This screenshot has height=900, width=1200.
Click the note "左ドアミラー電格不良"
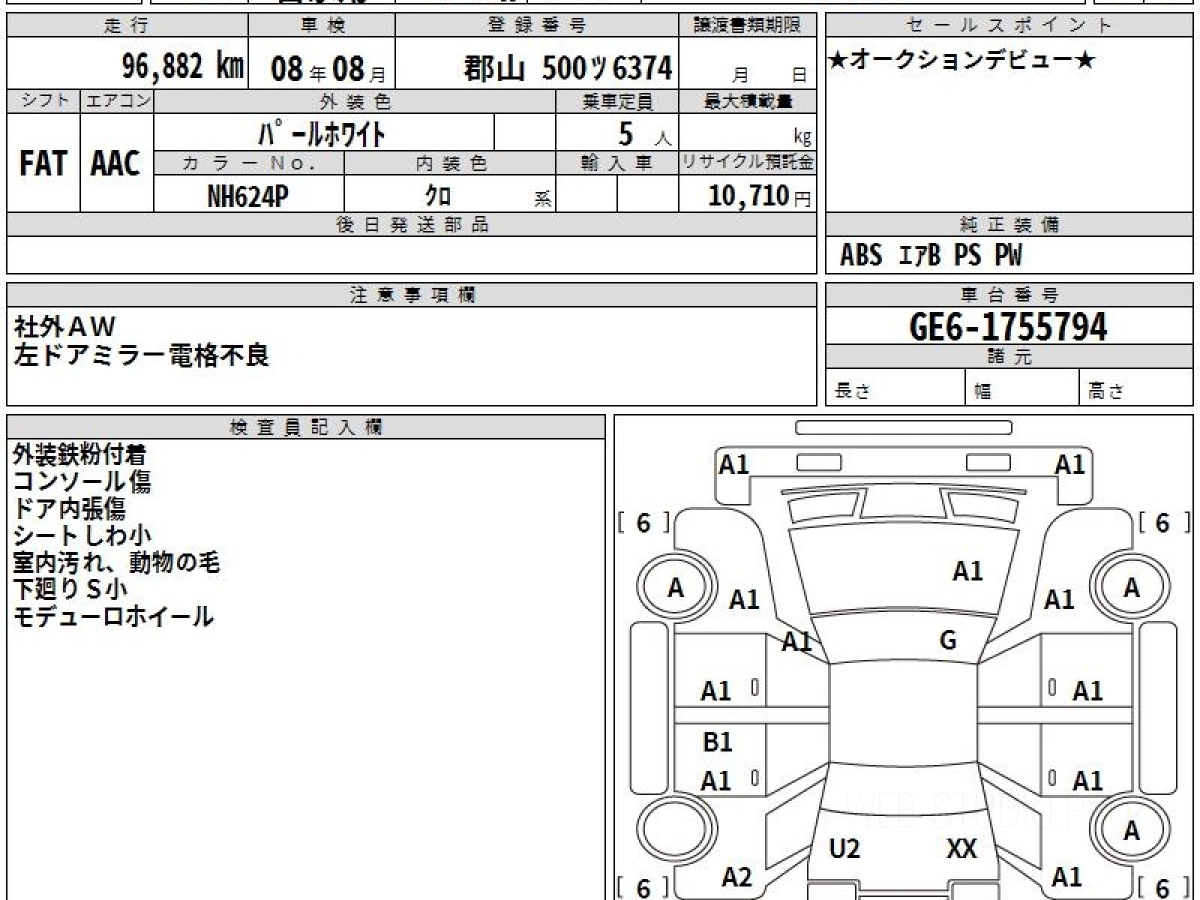pos(141,355)
